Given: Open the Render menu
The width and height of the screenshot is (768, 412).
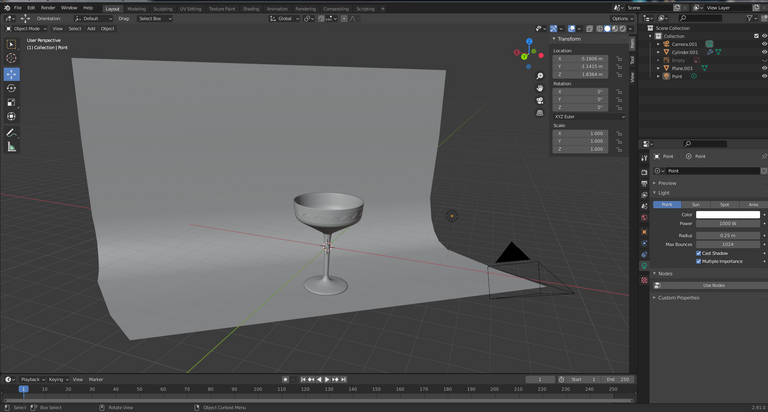Looking at the screenshot, I should point(48,8).
